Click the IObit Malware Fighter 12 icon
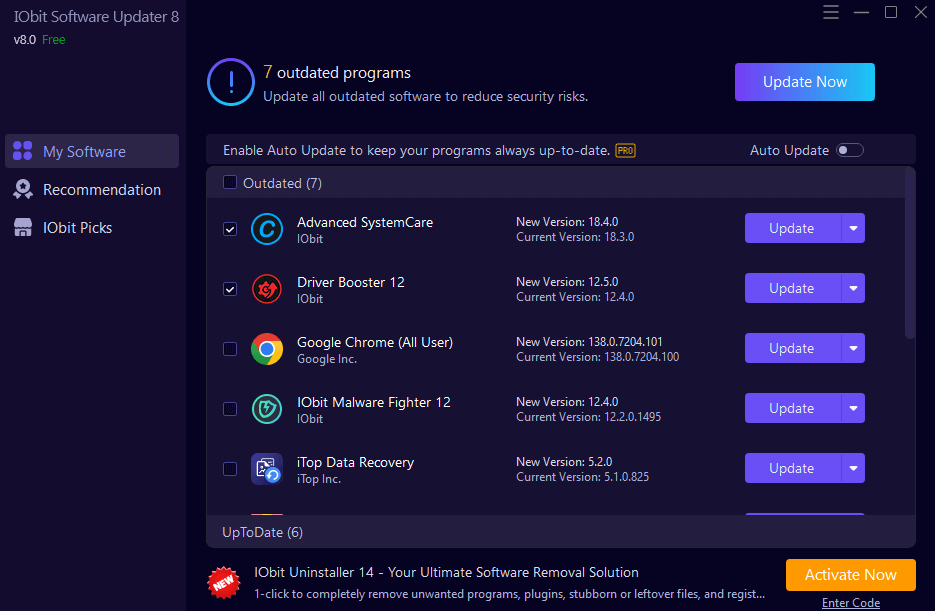Image resolution: width=935 pixels, height=611 pixels. pos(267,409)
